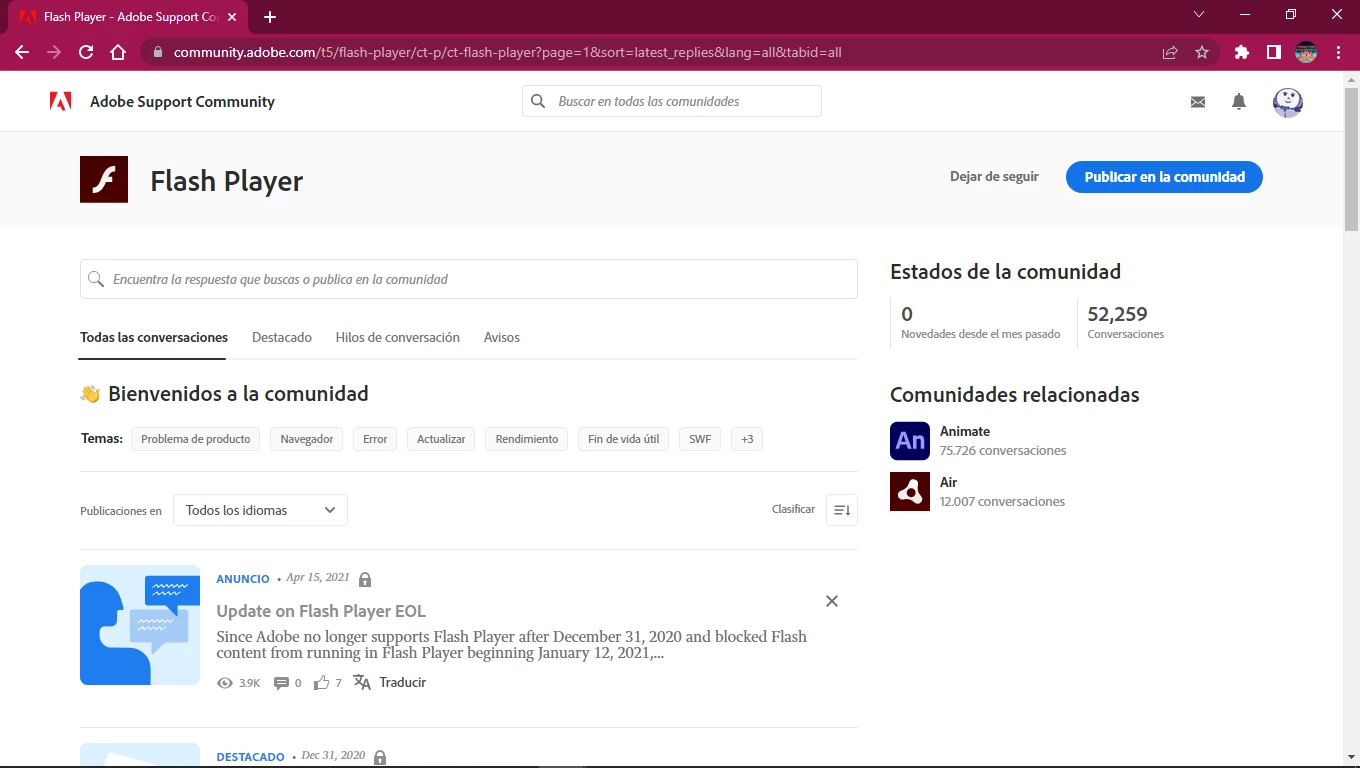Open the user profile avatar in page header
1360x768 pixels.
(1288, 102)
